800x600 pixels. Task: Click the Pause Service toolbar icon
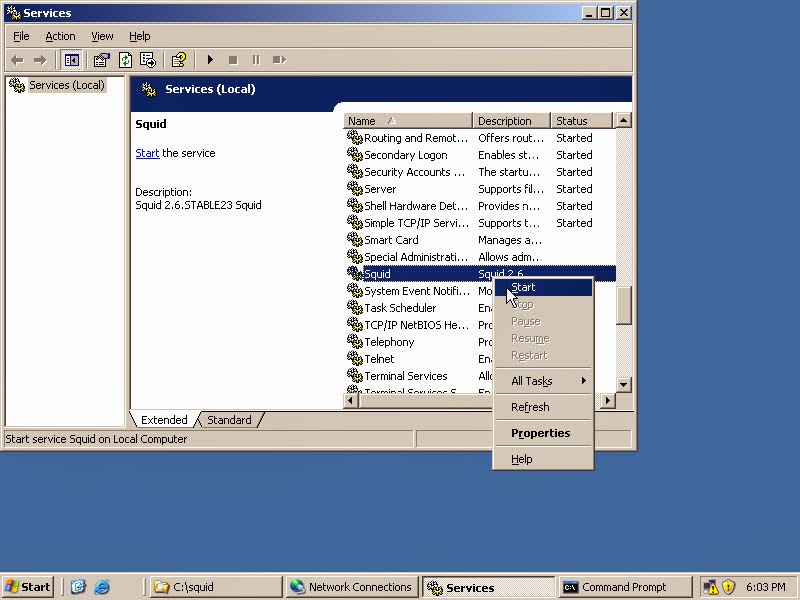pyautogui.click(x=256, y=60)
